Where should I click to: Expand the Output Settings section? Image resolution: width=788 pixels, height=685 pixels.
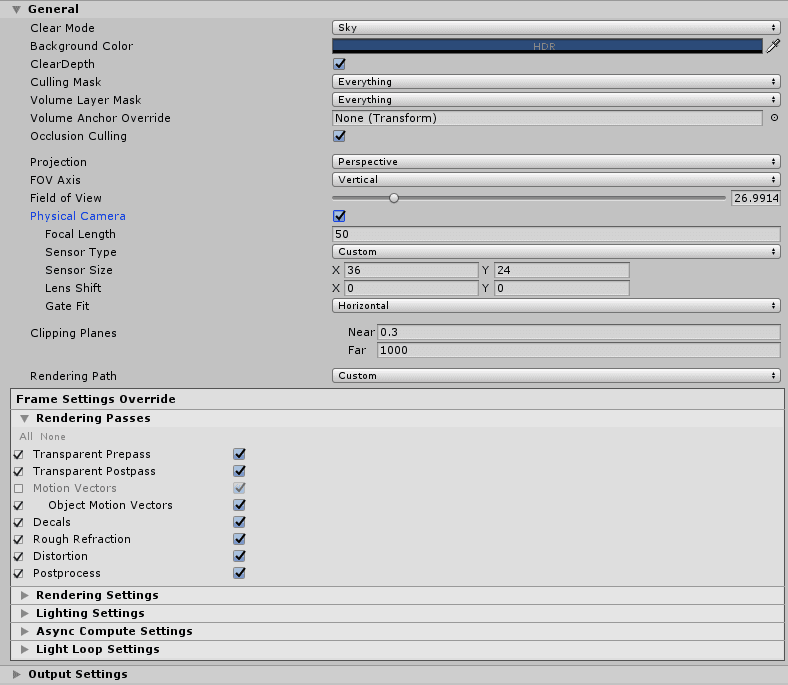pos(17,674)
